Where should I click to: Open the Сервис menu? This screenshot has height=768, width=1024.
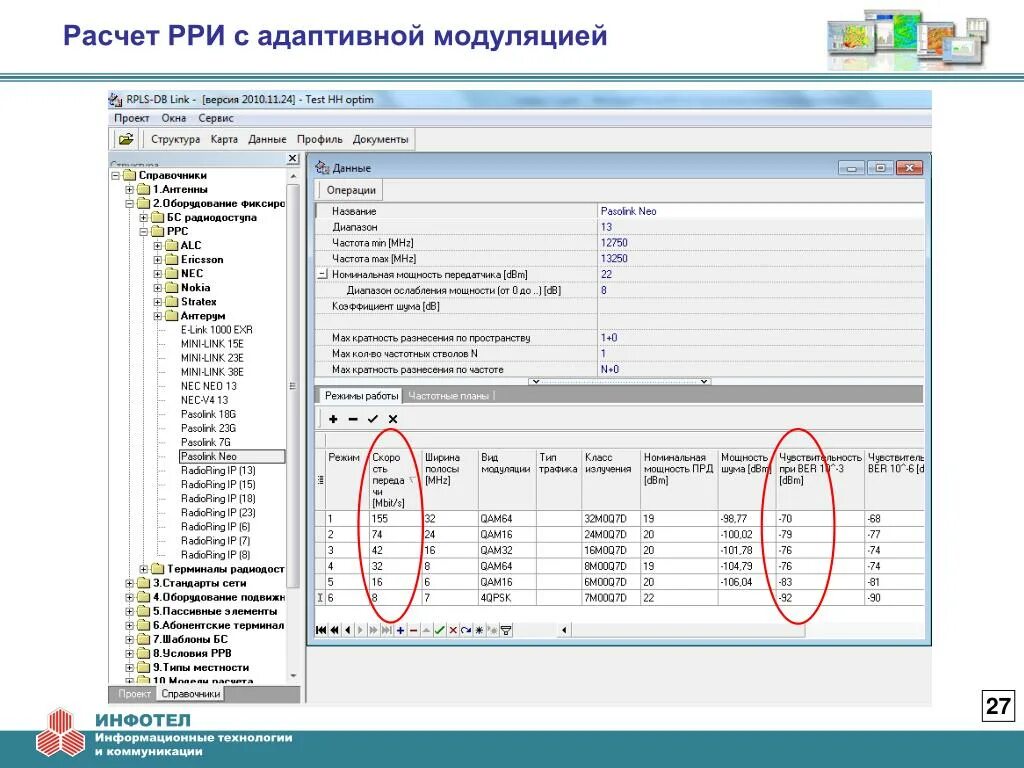[x=216, y=118]
